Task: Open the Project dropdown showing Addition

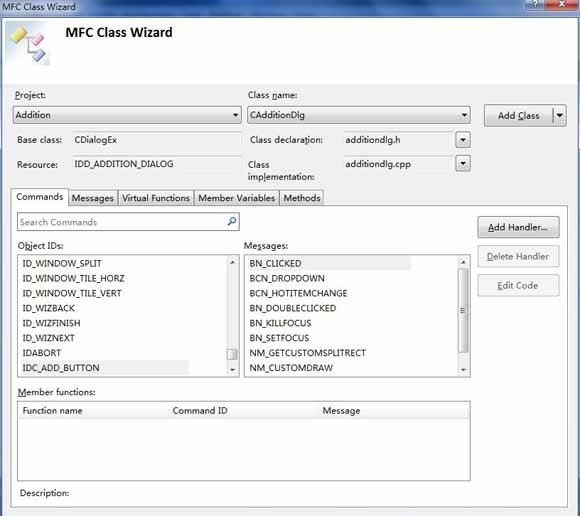Action: pyautogui.click(x=127, y=115)
